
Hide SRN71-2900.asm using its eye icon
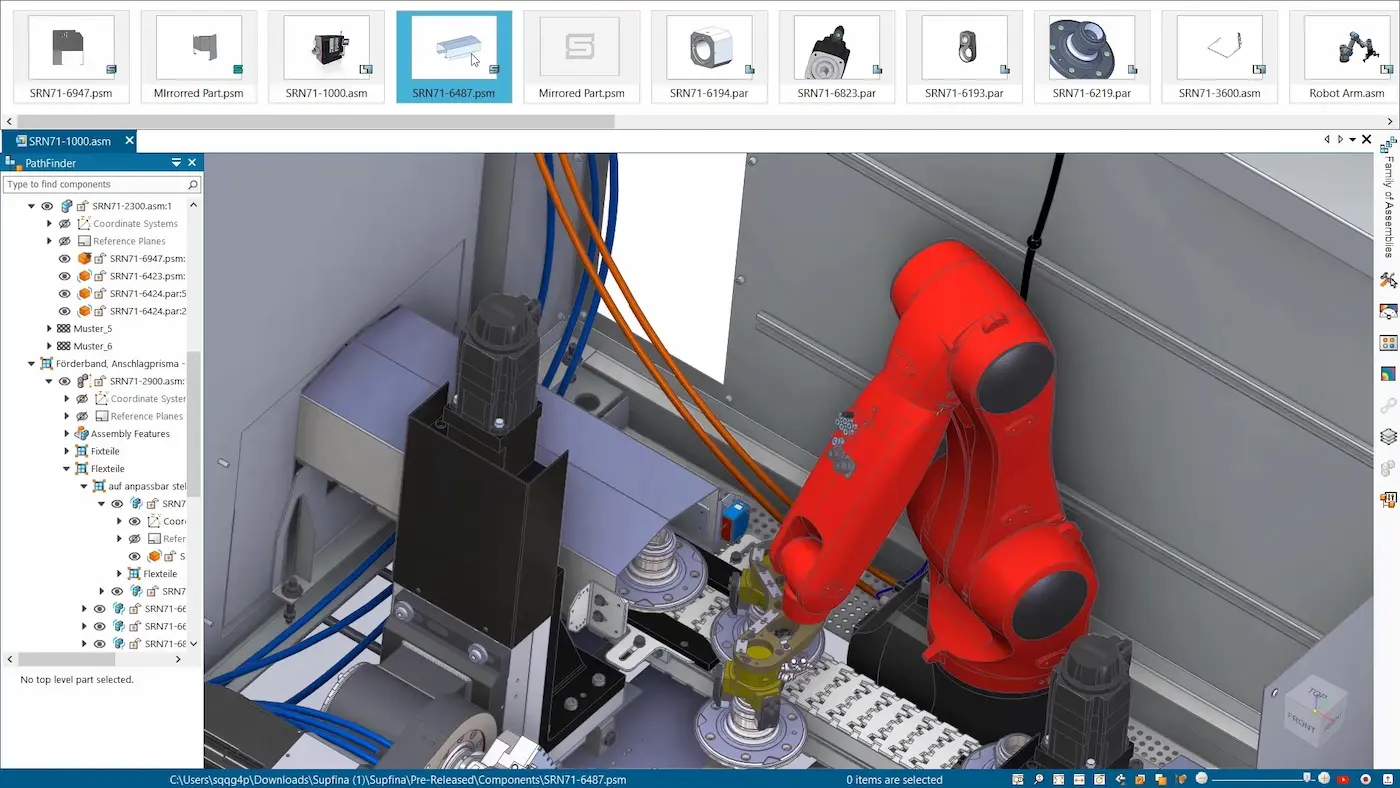(x=65, y=381)
